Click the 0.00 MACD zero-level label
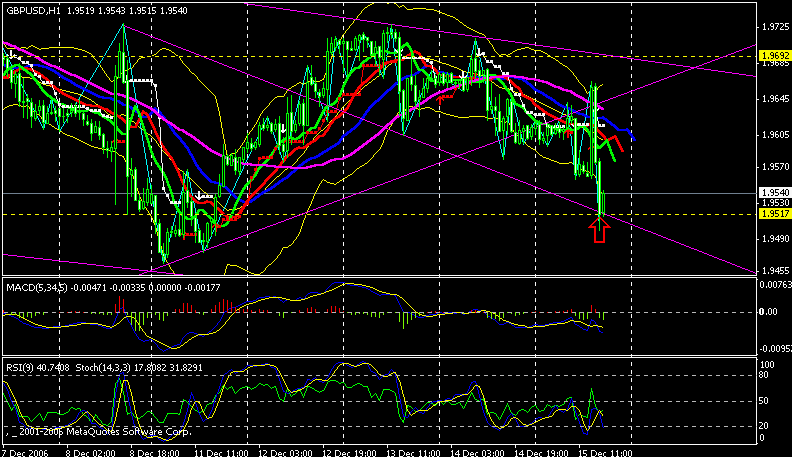Screen dimensions: 792x457 [x=769, y=312]
